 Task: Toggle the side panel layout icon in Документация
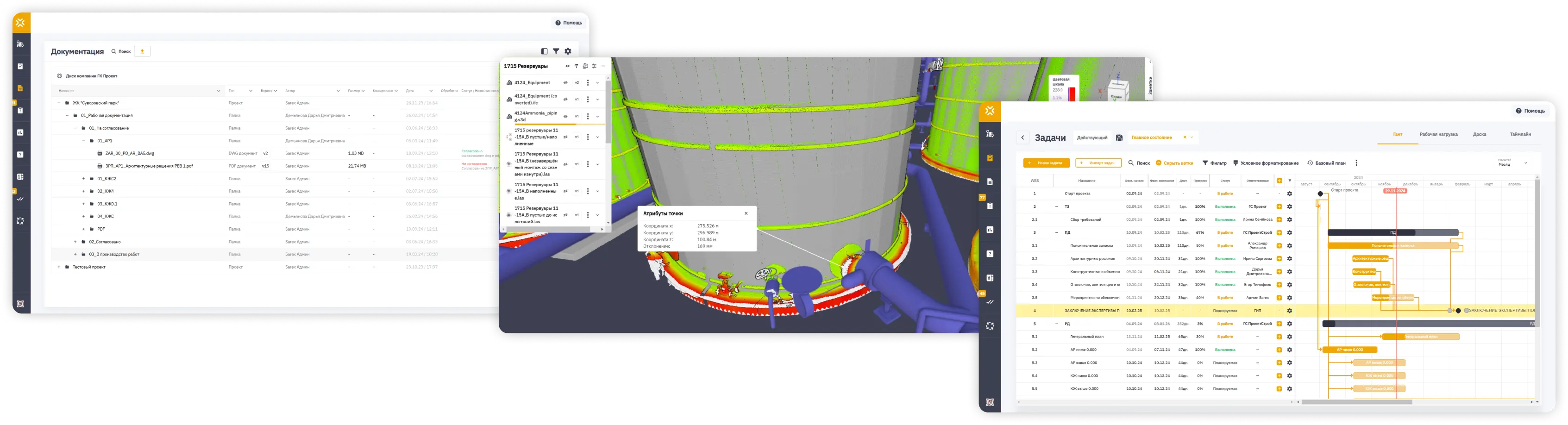point(544,52)
